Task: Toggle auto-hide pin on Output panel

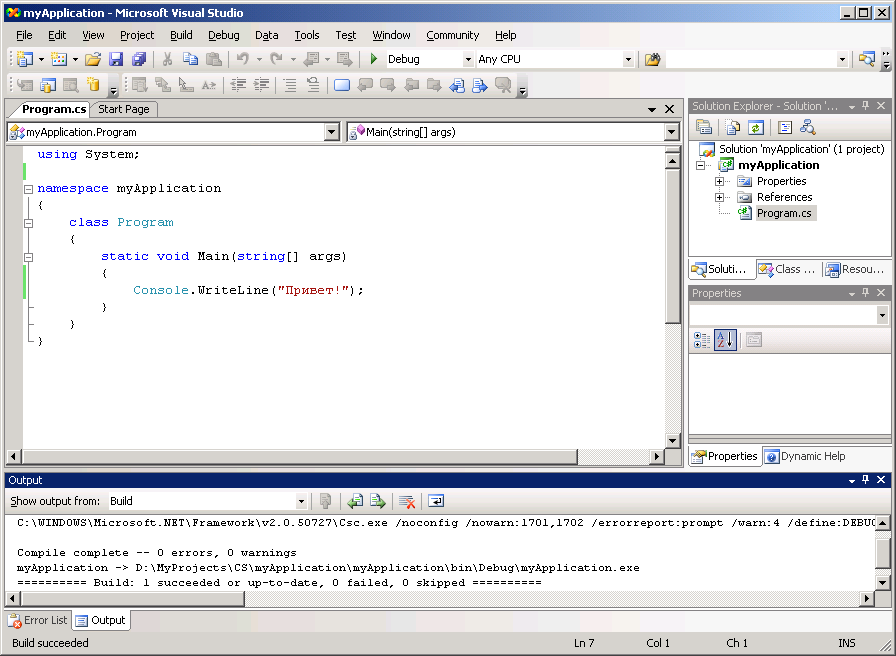Action: tap(866, 479)
